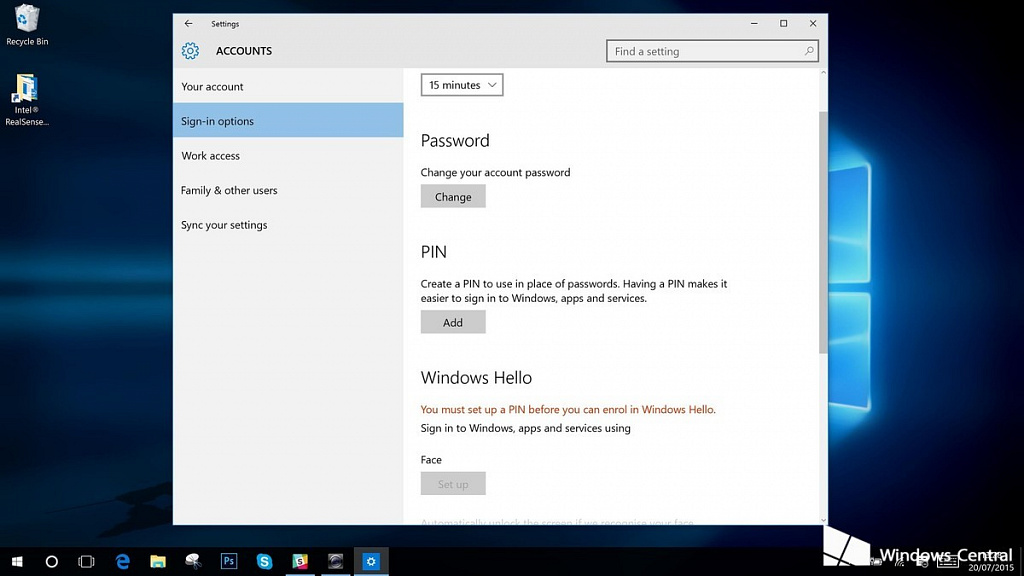This screenshot has height=576, width=1024.
Task: Click 'Change your account password' text
Action: click(x=496, y=172)
